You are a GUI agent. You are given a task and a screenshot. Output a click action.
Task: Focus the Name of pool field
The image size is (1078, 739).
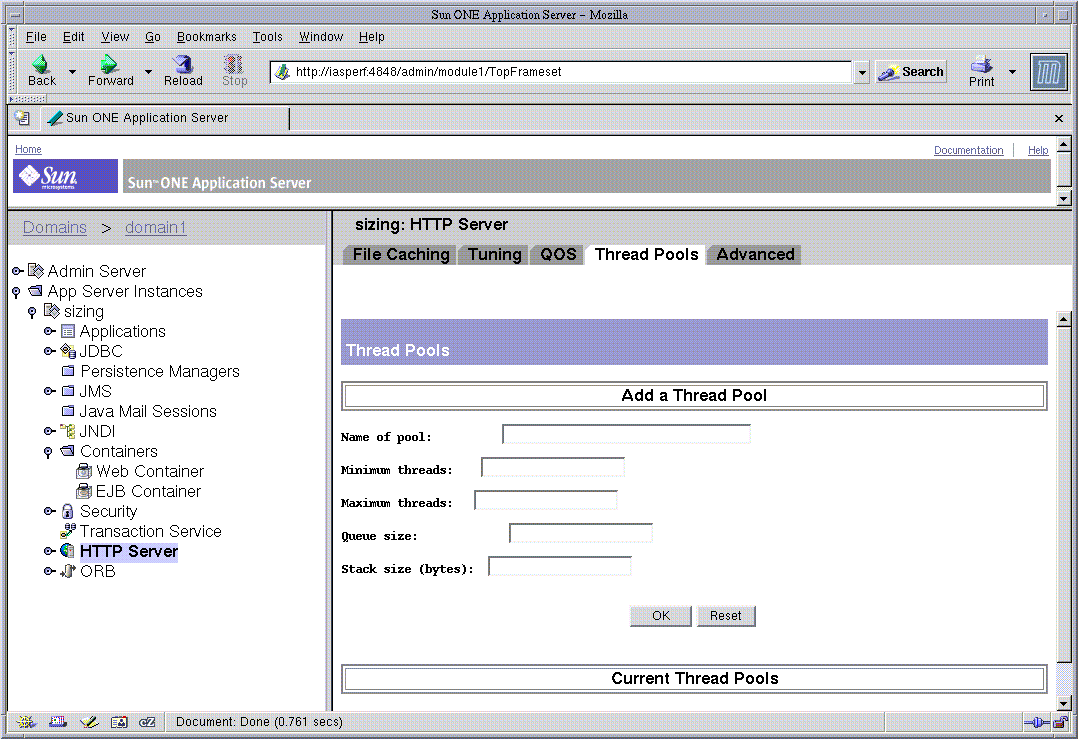tap(626, 434)
